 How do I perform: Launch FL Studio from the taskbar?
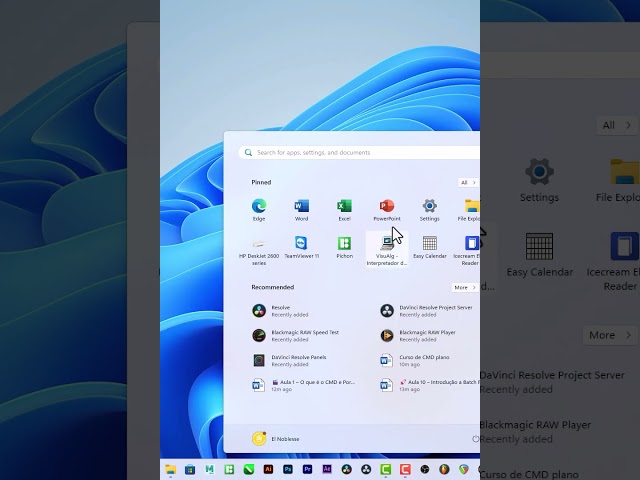444,469
